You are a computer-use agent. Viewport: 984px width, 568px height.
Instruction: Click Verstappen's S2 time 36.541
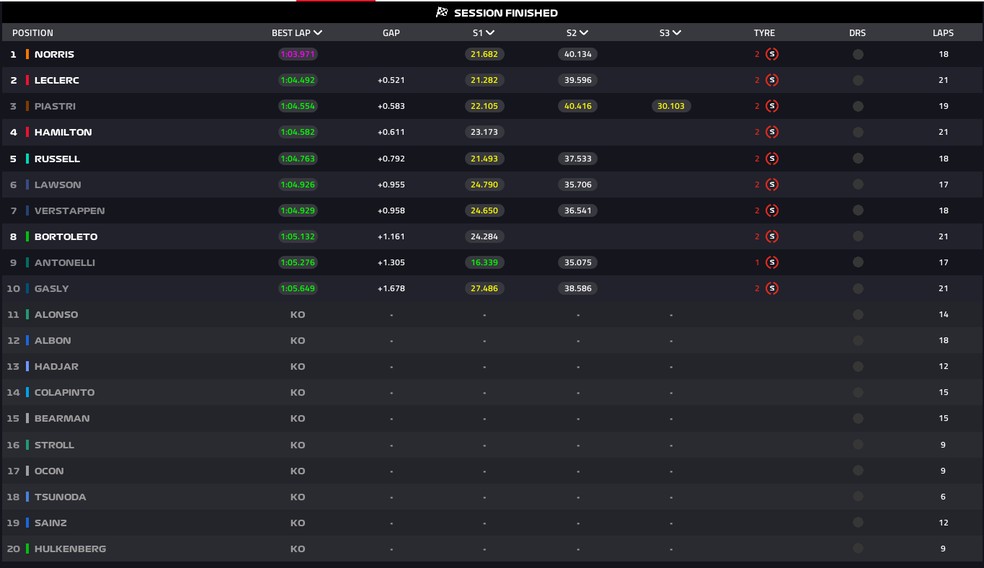(577, 211)
